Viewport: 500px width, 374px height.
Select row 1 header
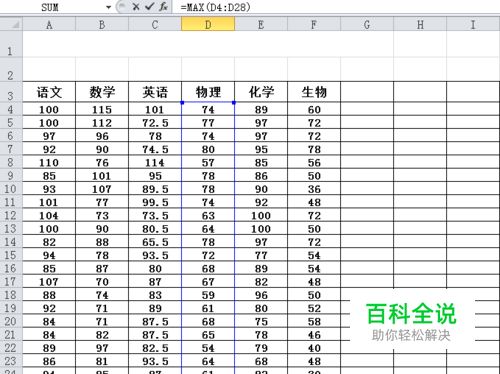(x=11, y=44)
